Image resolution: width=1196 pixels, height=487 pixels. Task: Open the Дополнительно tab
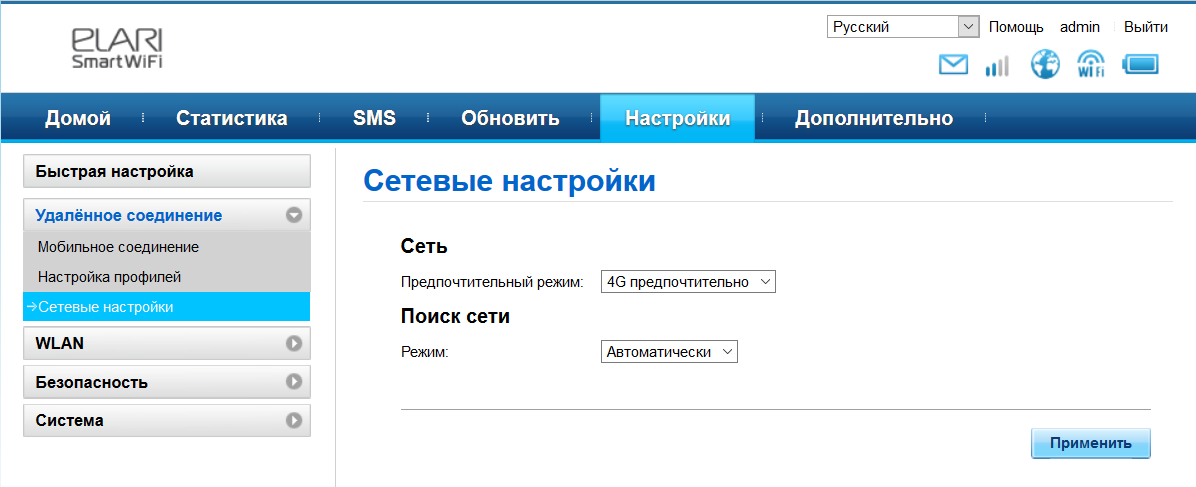click(x=873, y=118)
